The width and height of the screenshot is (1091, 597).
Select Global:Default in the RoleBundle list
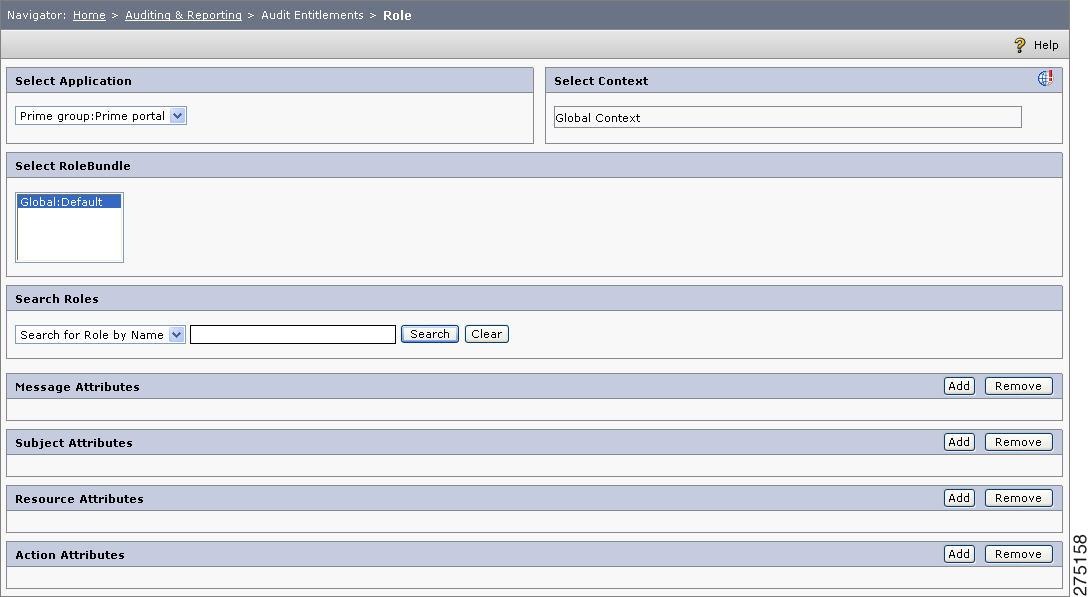69,202
